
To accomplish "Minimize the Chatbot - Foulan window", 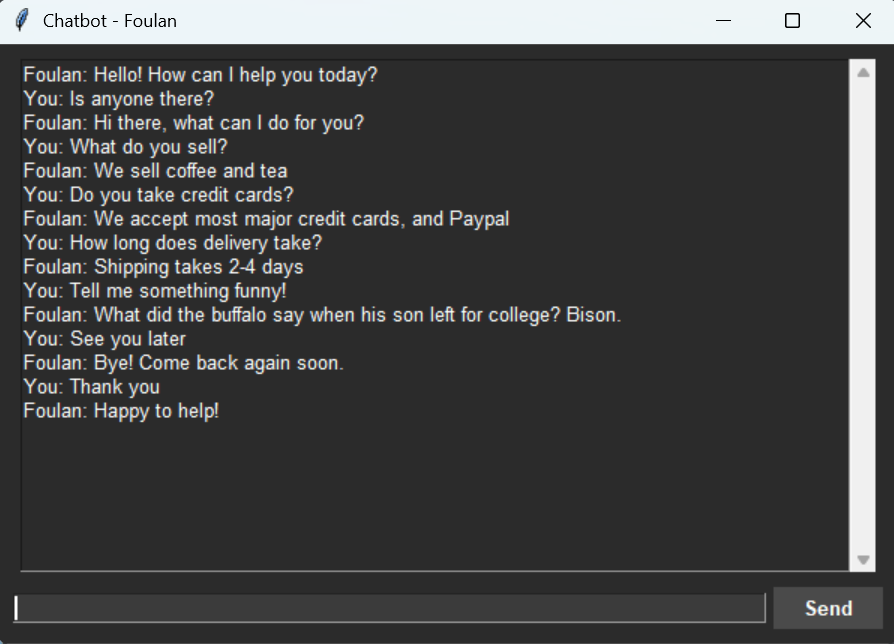I will click(x=723, y=21).
